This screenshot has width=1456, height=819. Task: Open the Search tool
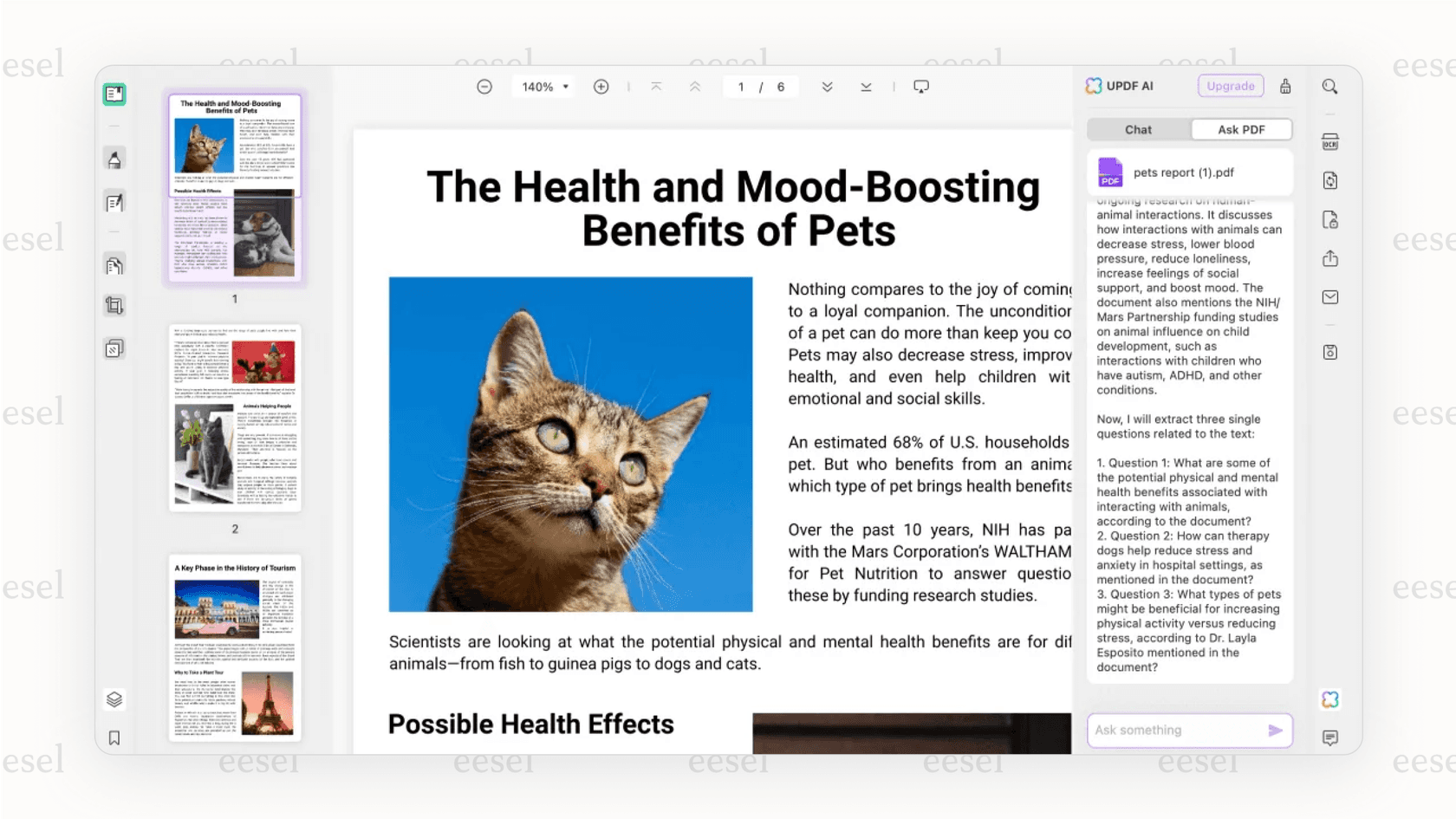click(x=1330, y=86)
